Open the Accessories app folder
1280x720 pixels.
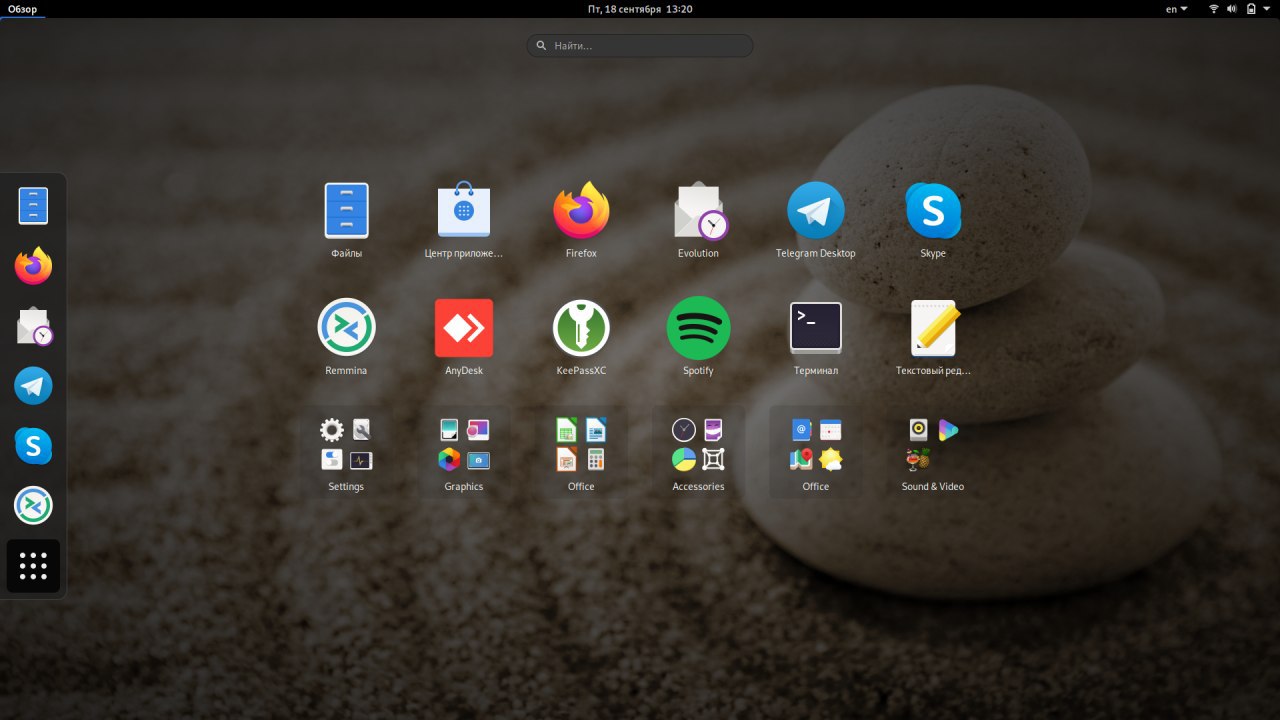[699, 452]
